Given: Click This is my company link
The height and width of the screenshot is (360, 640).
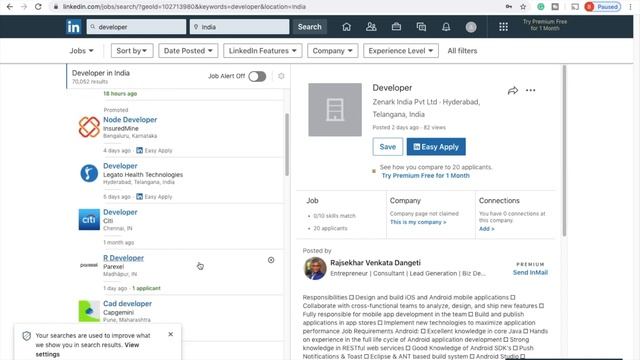Looking at the screenshot, I should tap(418, 222).
